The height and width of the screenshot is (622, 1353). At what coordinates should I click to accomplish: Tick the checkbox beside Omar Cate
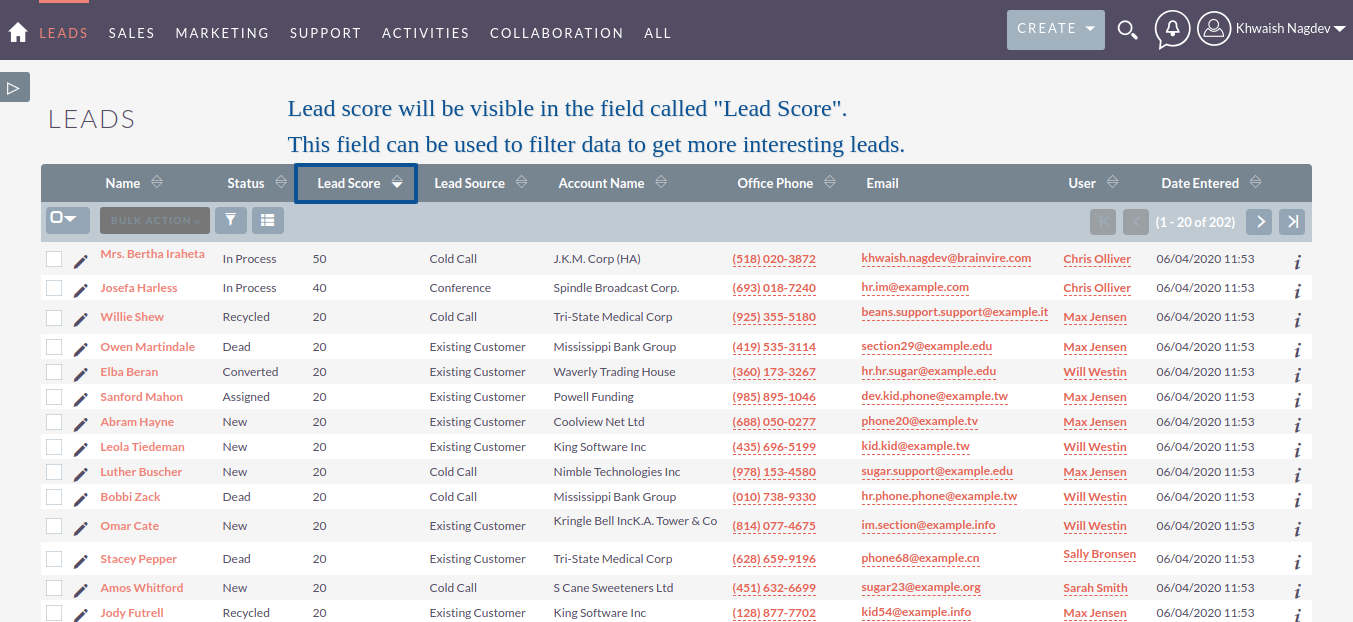coord(54,526)
